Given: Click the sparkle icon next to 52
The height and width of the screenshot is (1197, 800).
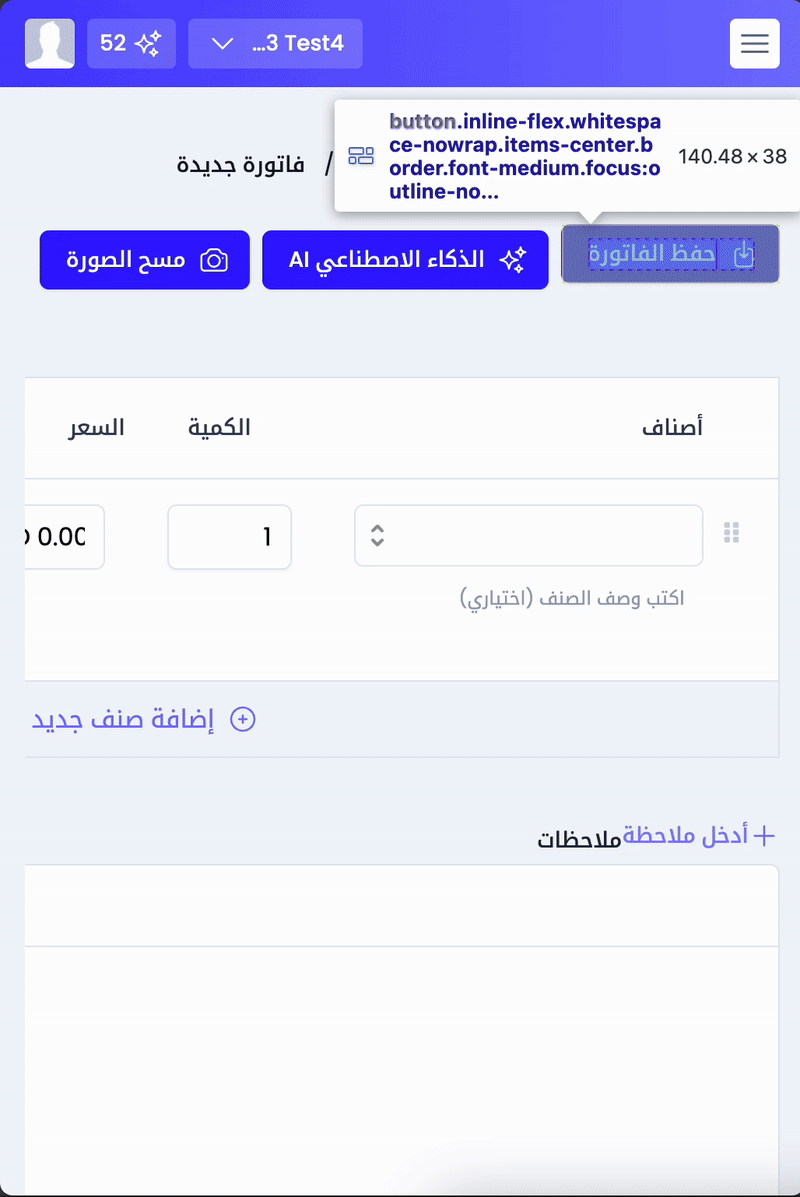Looking at the screenshot, I should point(149,44).
